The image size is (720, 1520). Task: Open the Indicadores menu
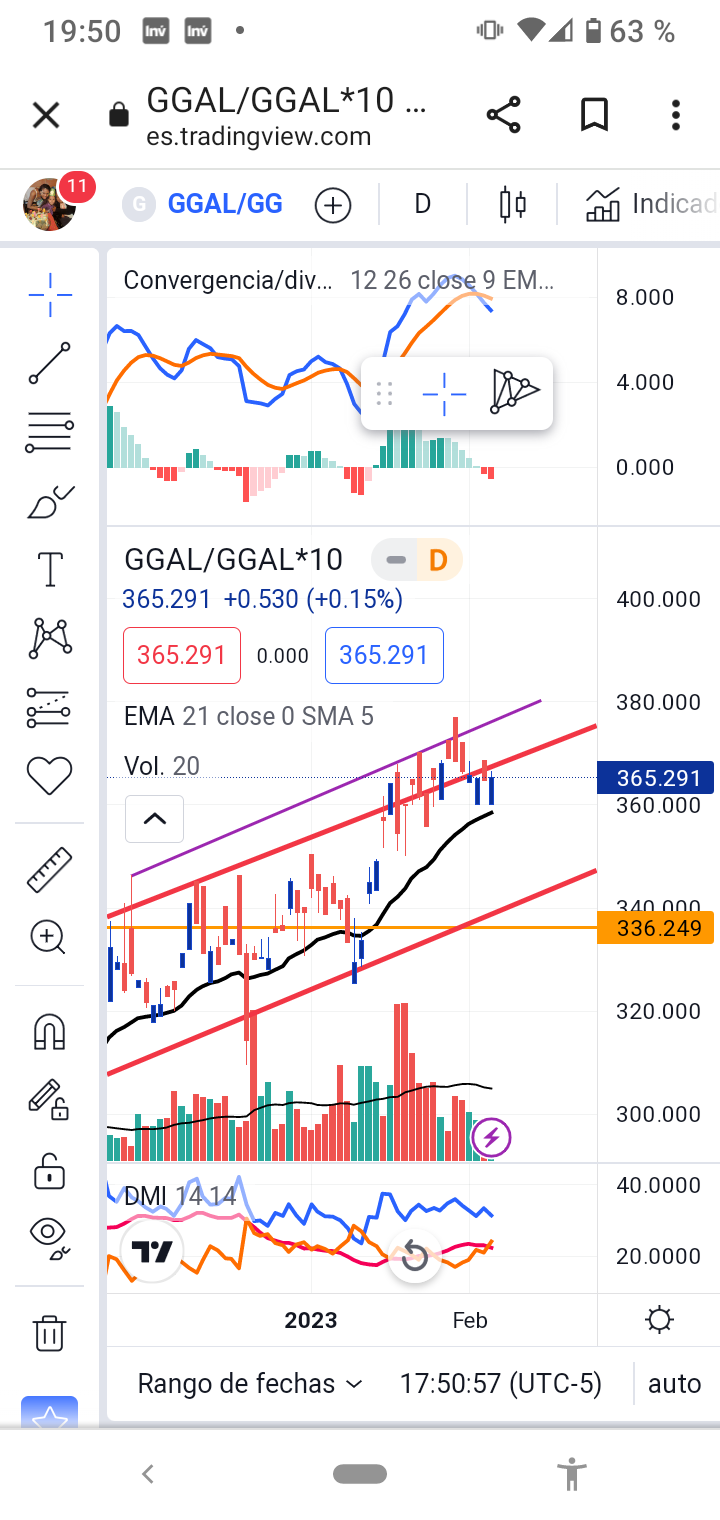[652, 205]
